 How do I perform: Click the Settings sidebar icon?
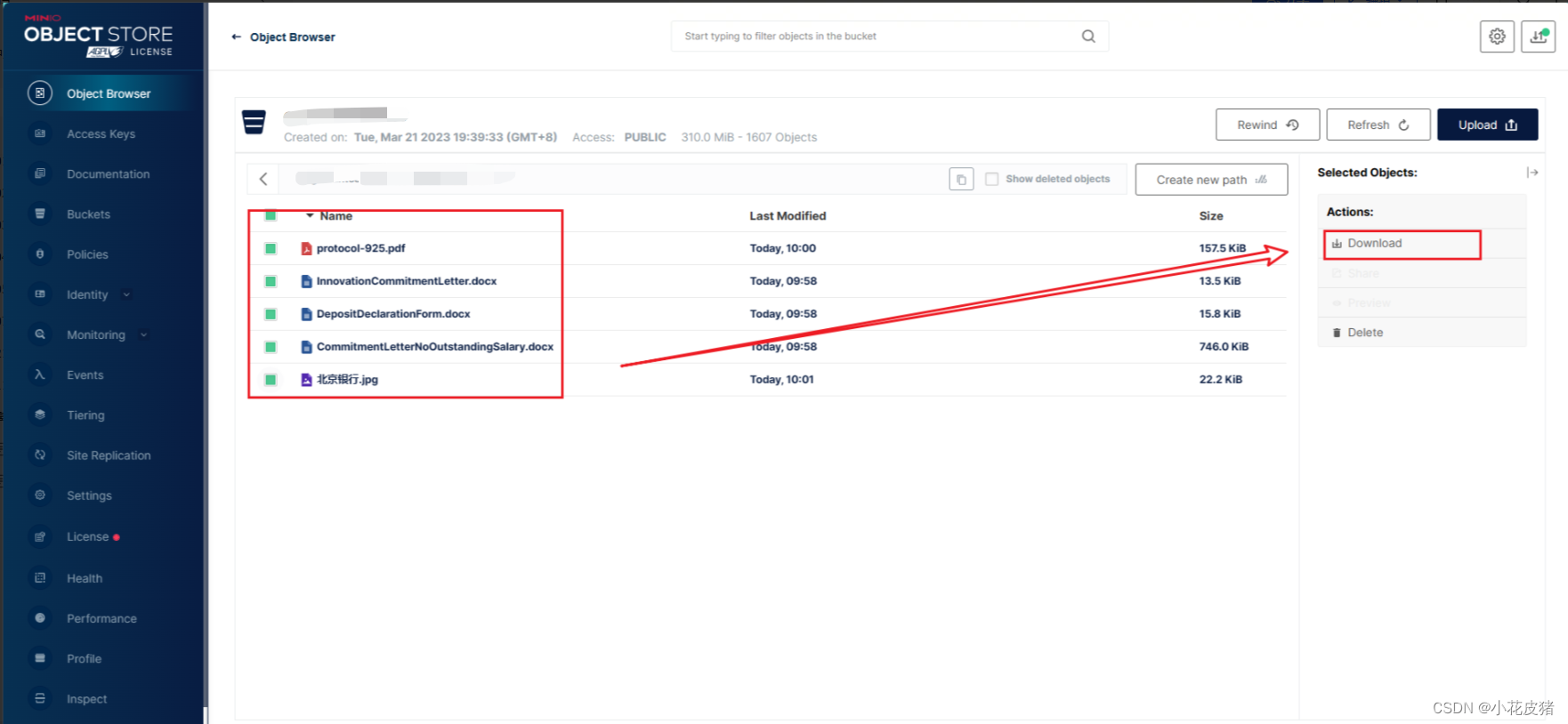[x=40, y=495]
